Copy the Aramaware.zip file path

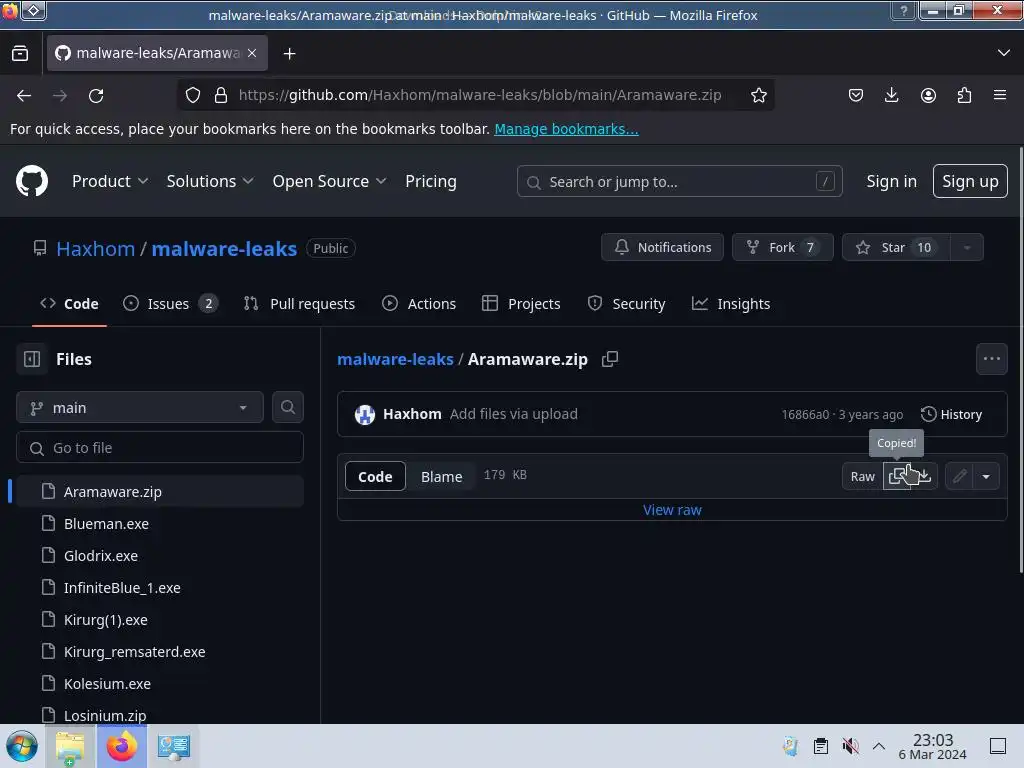pos(609,359)
